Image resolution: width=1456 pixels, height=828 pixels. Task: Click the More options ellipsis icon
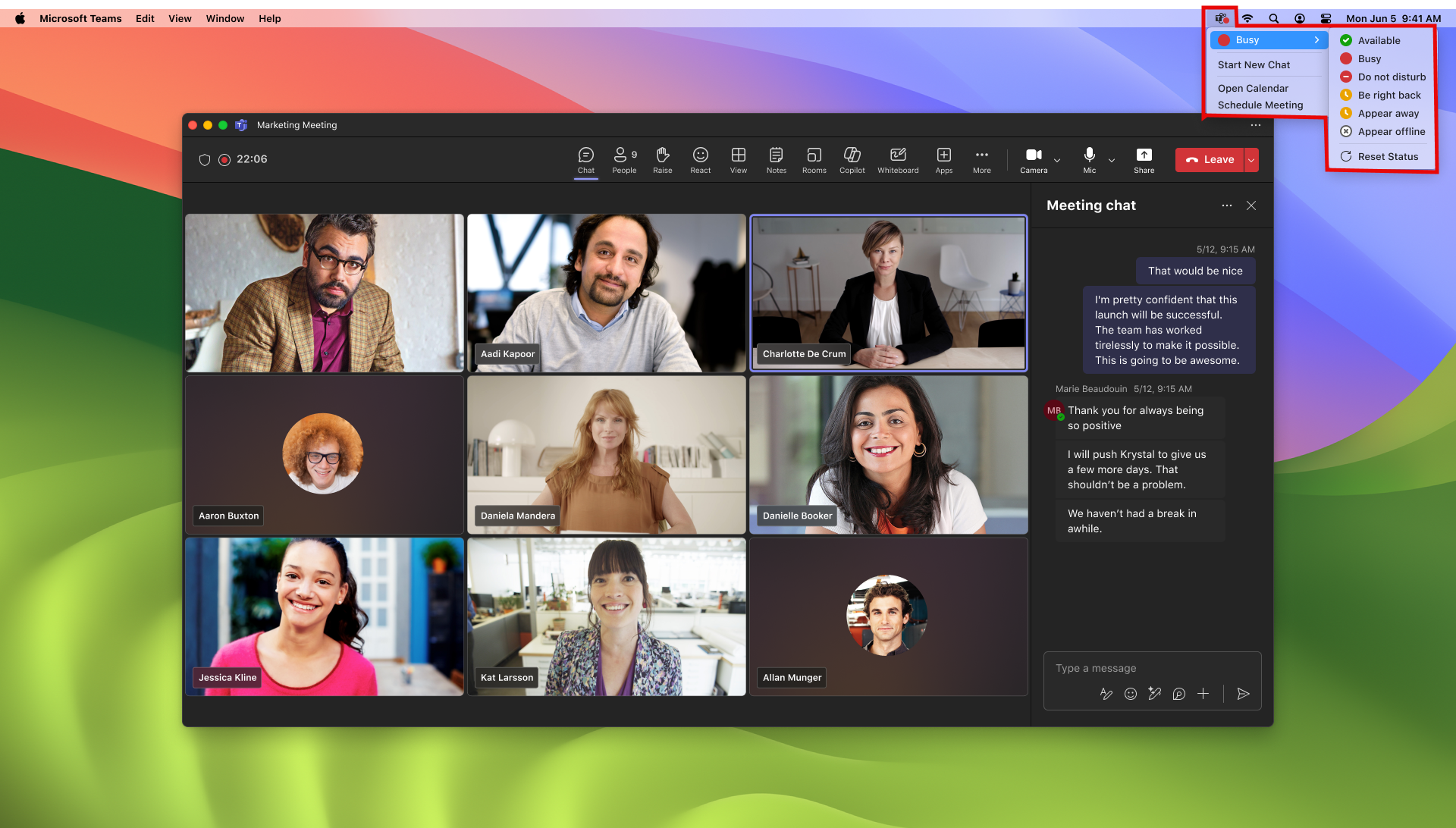[981, 159]
